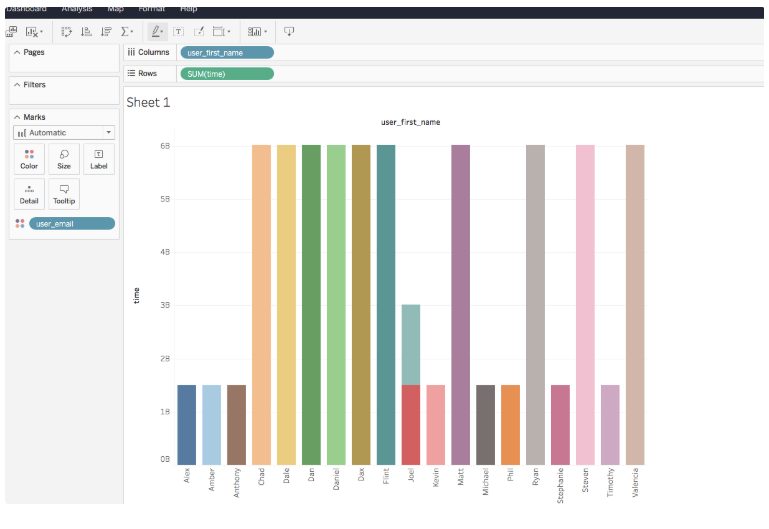The height and width of the screenshot is (529, 769).
Task: Sort bars descending using toolbar icon
Action: click(105, 32)
